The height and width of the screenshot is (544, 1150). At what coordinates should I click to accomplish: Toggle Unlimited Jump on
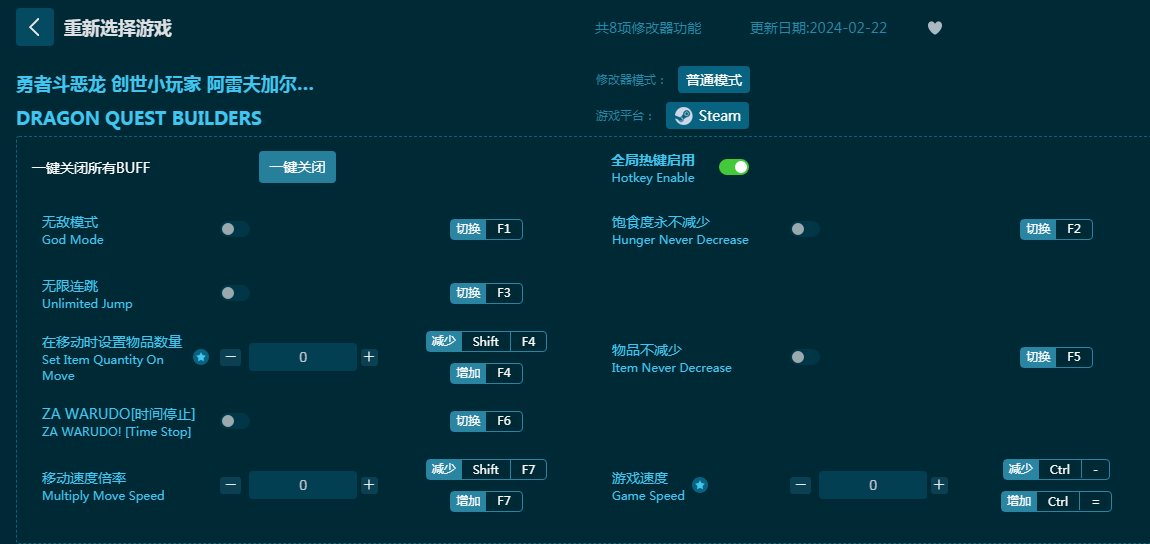(235, 293)
